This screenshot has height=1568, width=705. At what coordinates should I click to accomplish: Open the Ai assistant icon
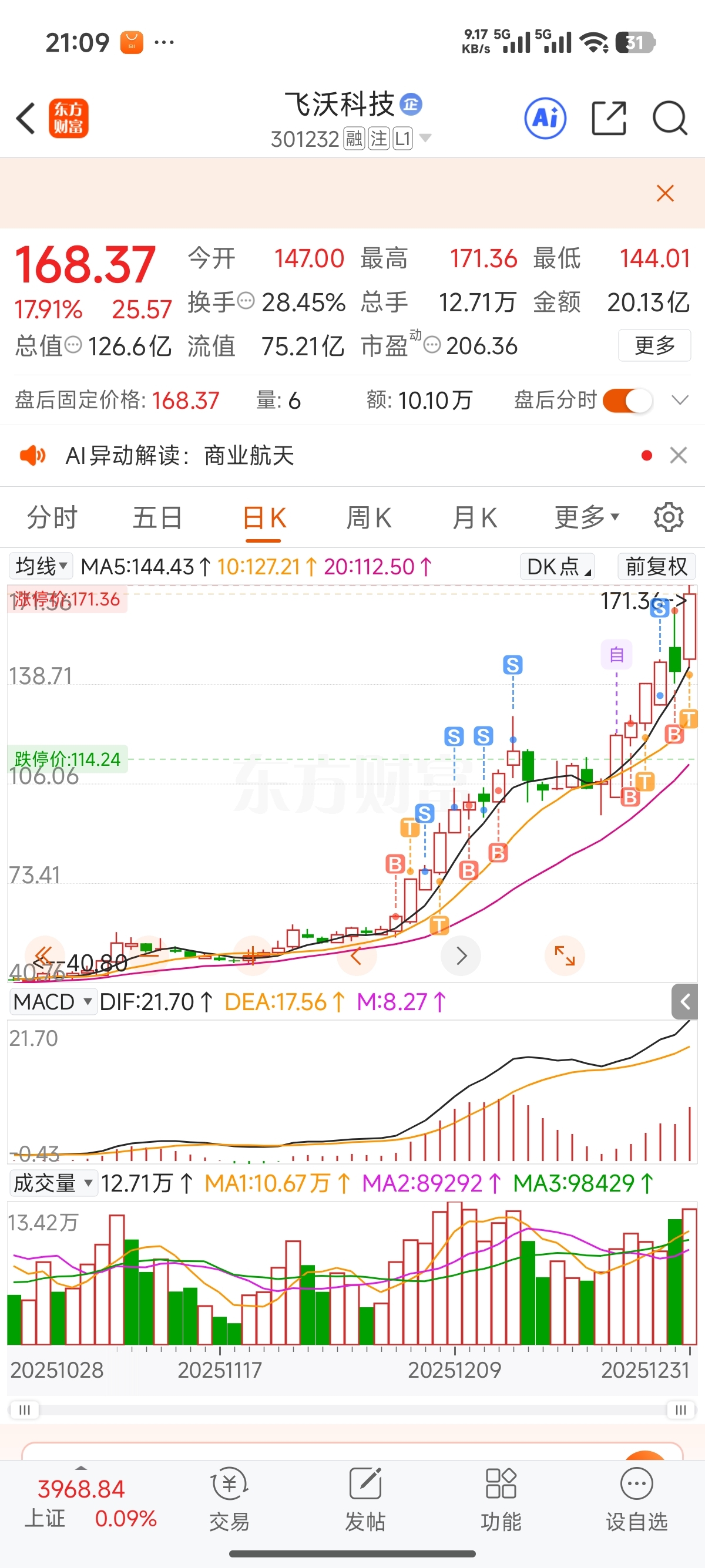point(545,118)
